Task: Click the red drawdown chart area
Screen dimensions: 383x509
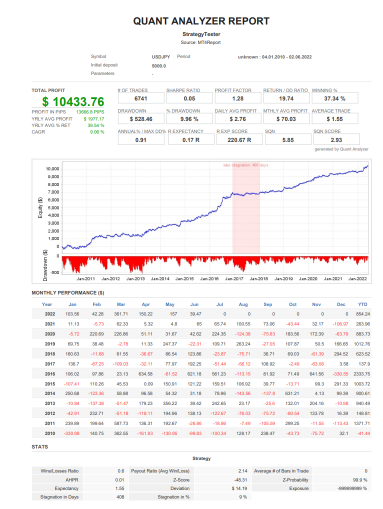Action: point(215,264)
